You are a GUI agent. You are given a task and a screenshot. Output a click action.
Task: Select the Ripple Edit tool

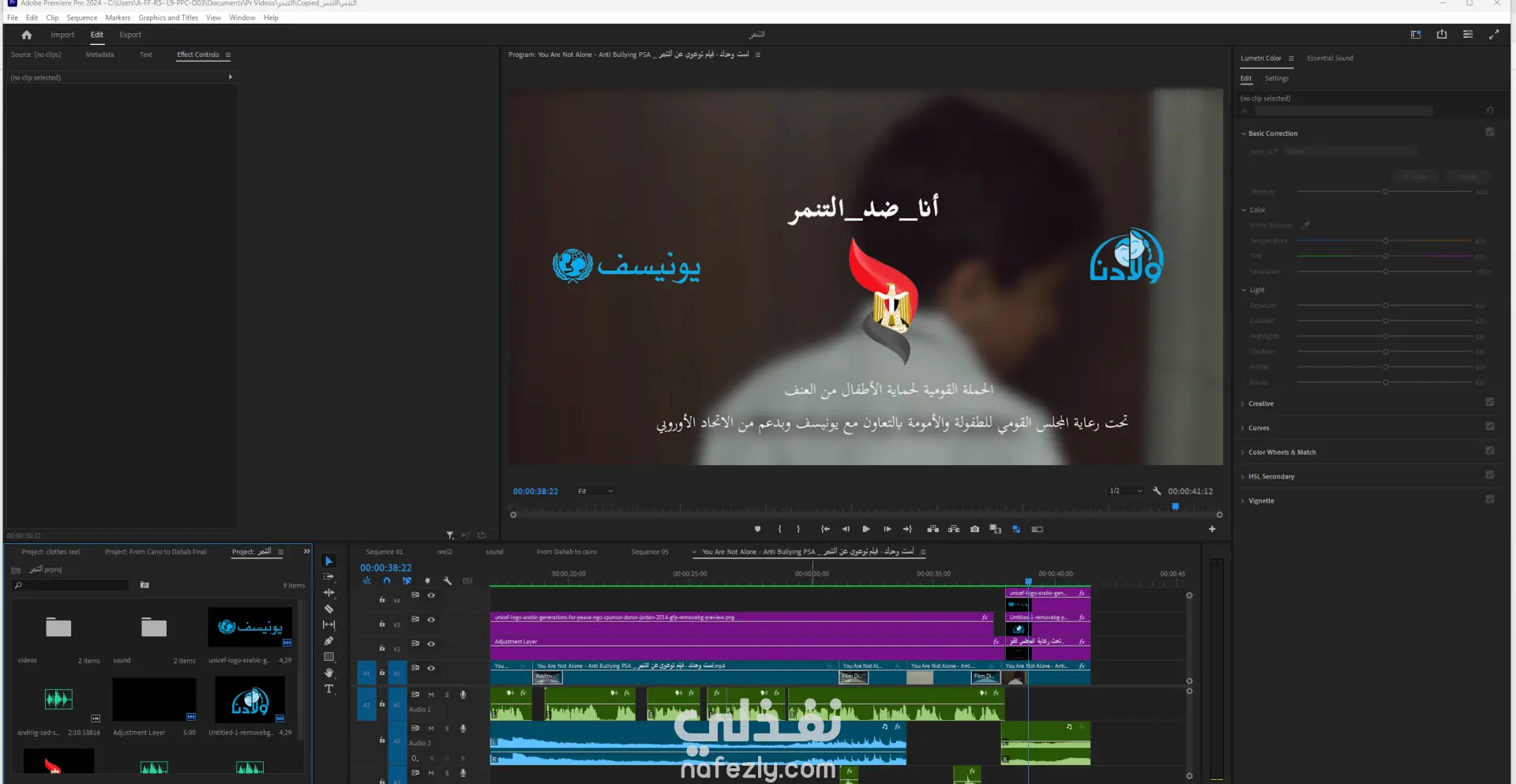pyautogui.click(x=329, y=593)
